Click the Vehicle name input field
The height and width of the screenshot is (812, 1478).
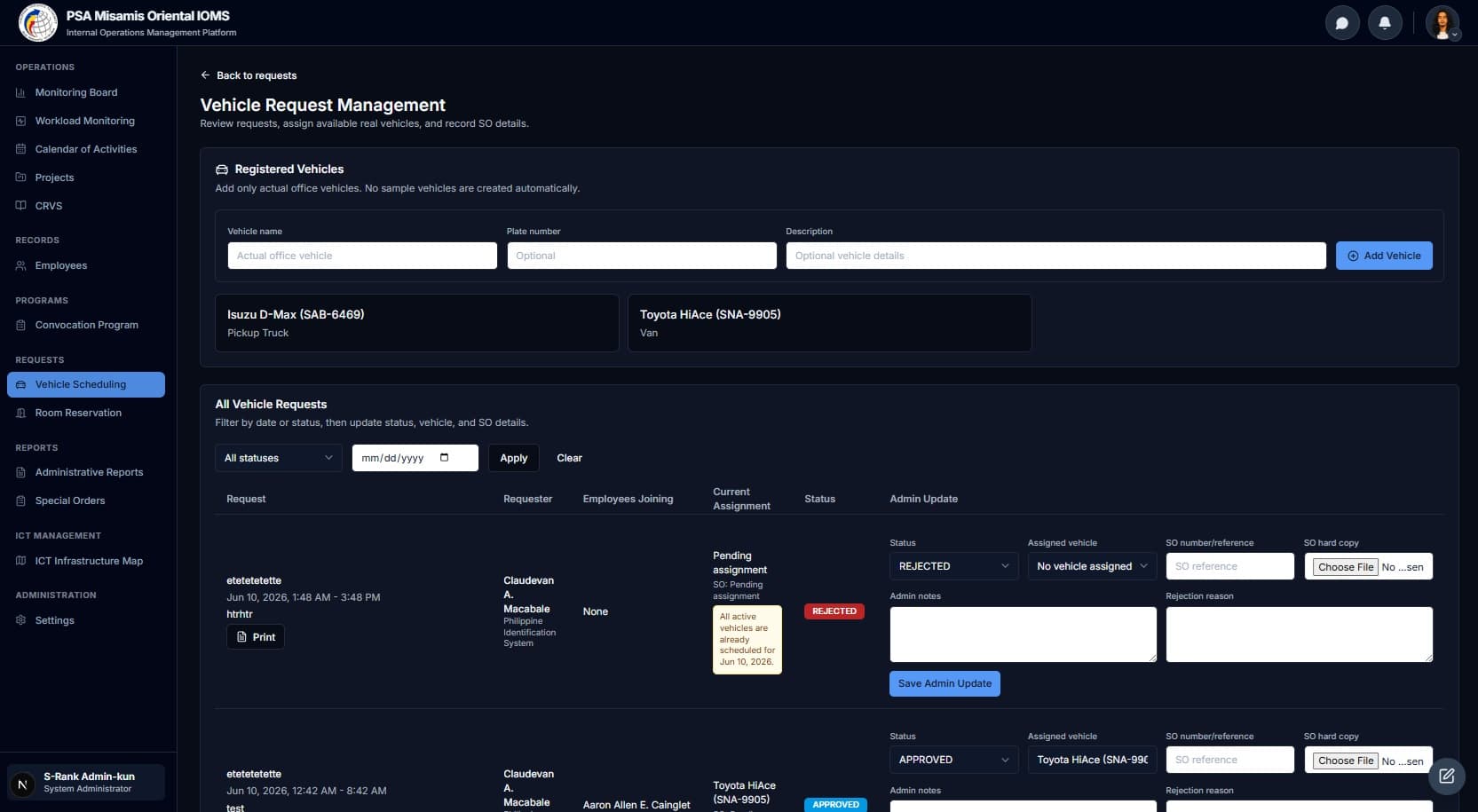coord(362,256)
